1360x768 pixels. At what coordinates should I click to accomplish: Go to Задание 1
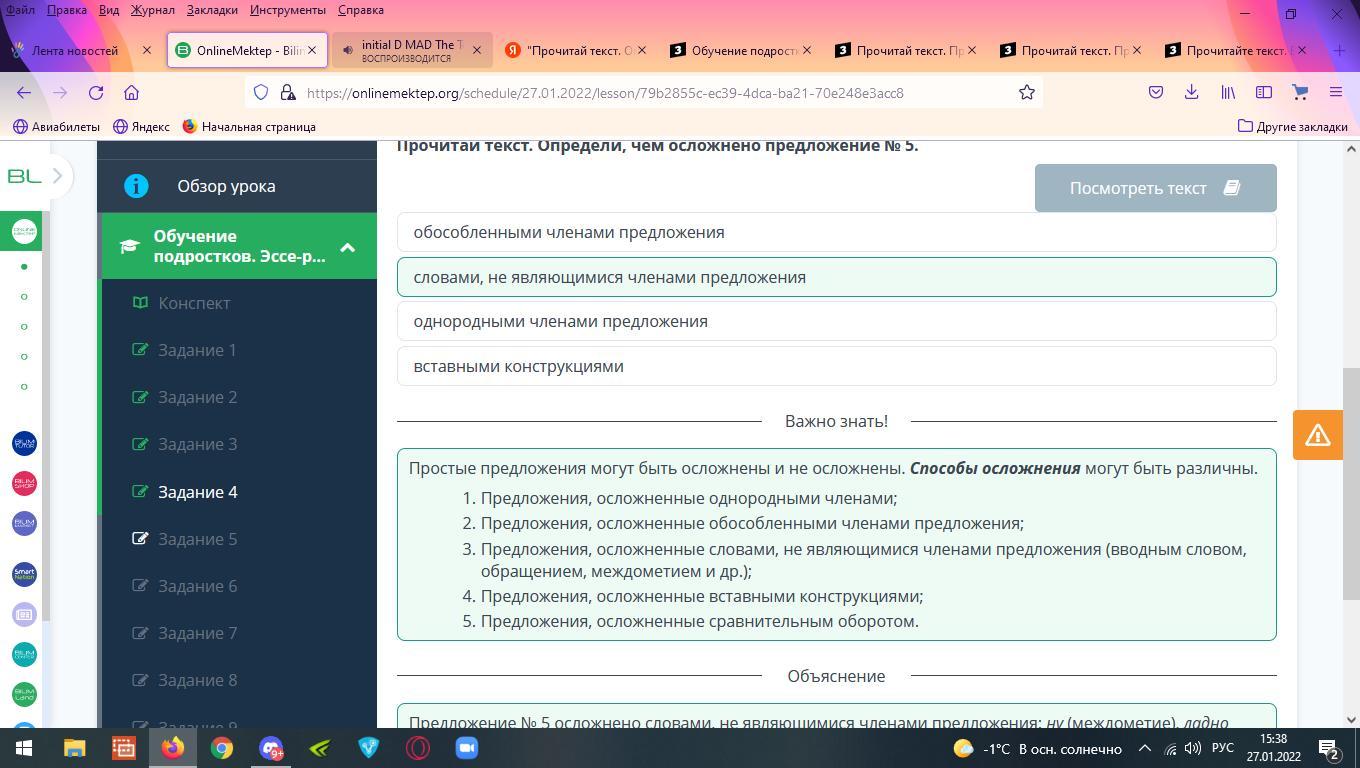pyautogui.click(x=197, y=350)
